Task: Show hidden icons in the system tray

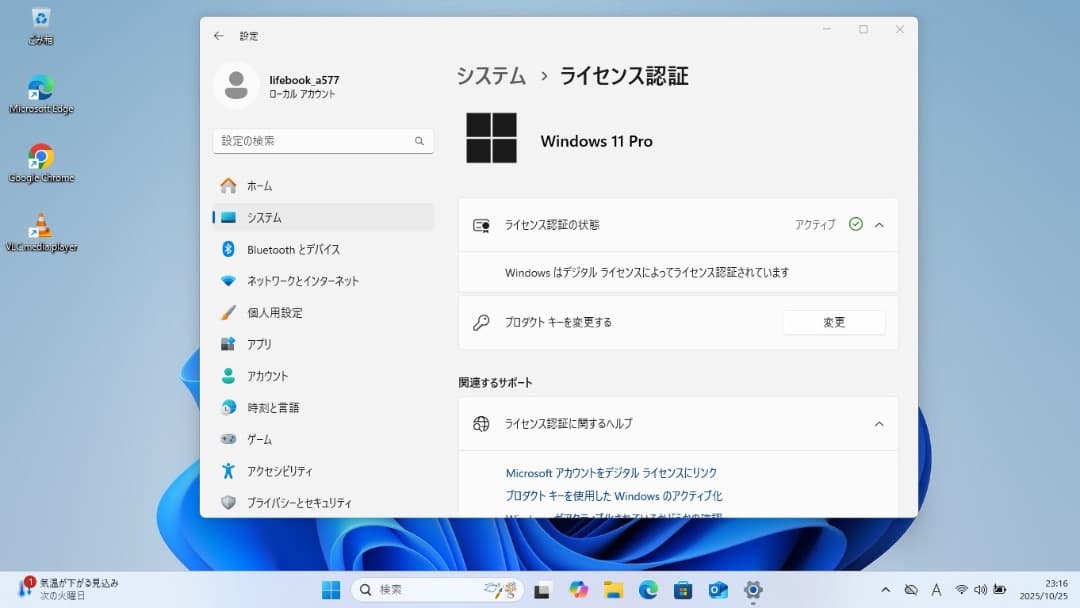Action: 886,589
